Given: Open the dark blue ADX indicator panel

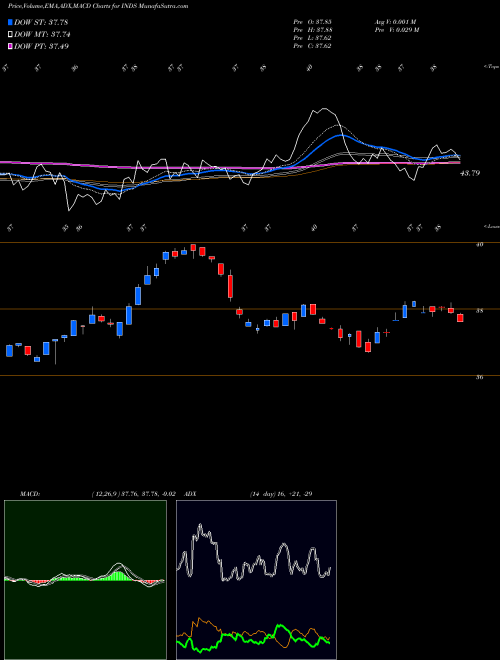Looking at the screenshot, I should (x=256, y=580).
